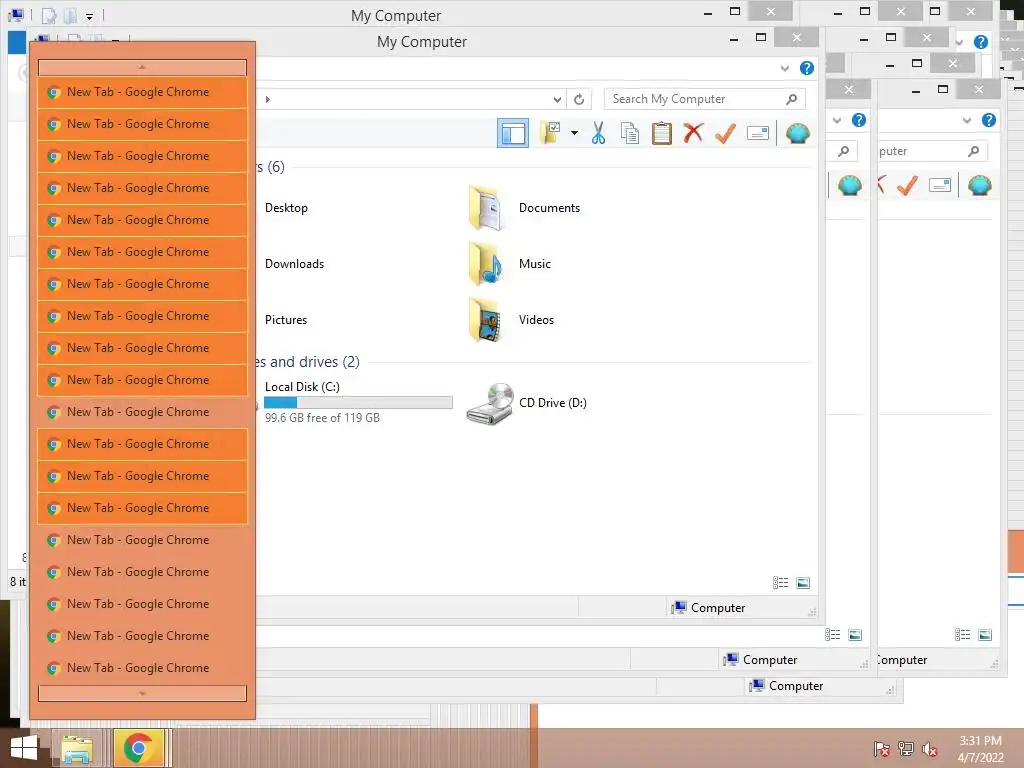Click File Explorer icon on taskbar
The image size is (1024, 768).
coord(76,748)
